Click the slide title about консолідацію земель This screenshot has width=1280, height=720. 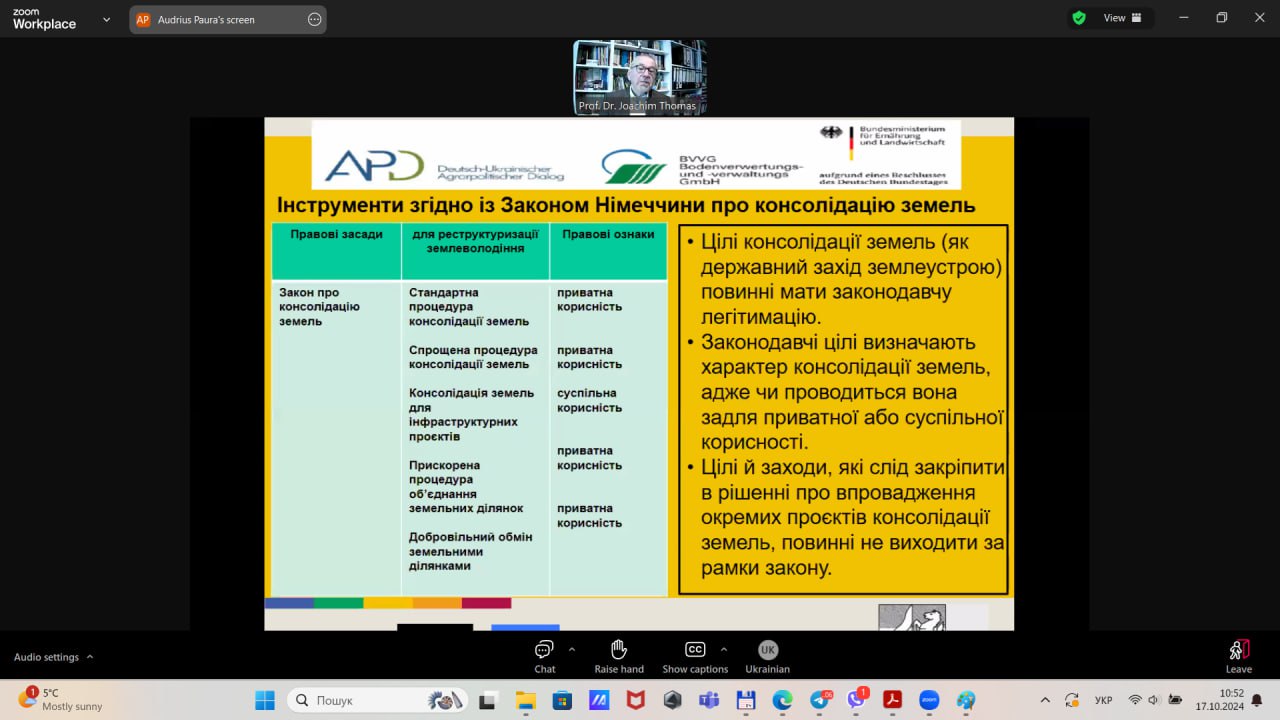625,206
